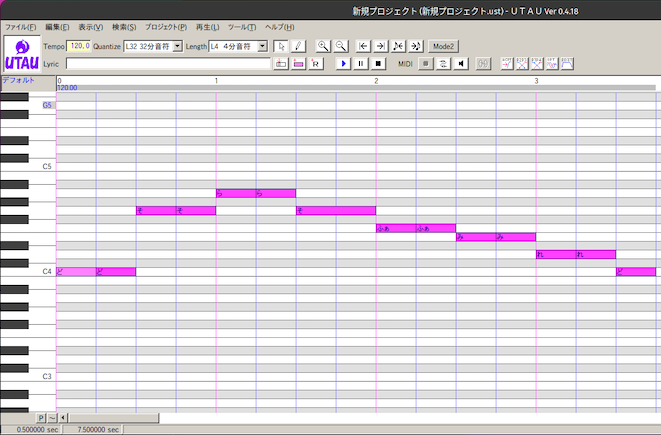Image resolution: width=661 pixels, height=435 pixels.
Task: Open the Length dropdown
Action: pyautogui.click(x=263, y=46)
